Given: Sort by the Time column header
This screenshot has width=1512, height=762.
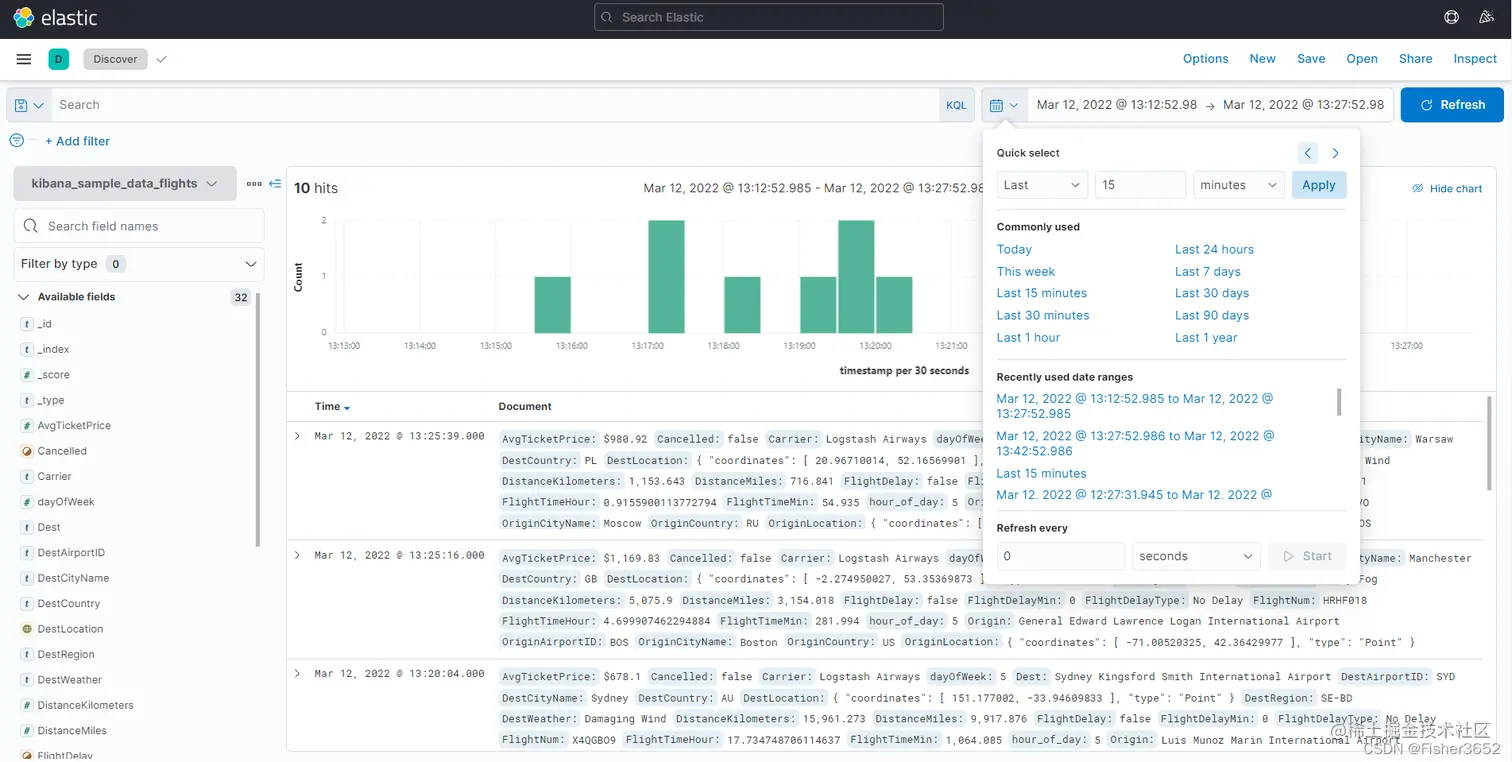Looking at the screenshot, I should click(x=332, y=407).
